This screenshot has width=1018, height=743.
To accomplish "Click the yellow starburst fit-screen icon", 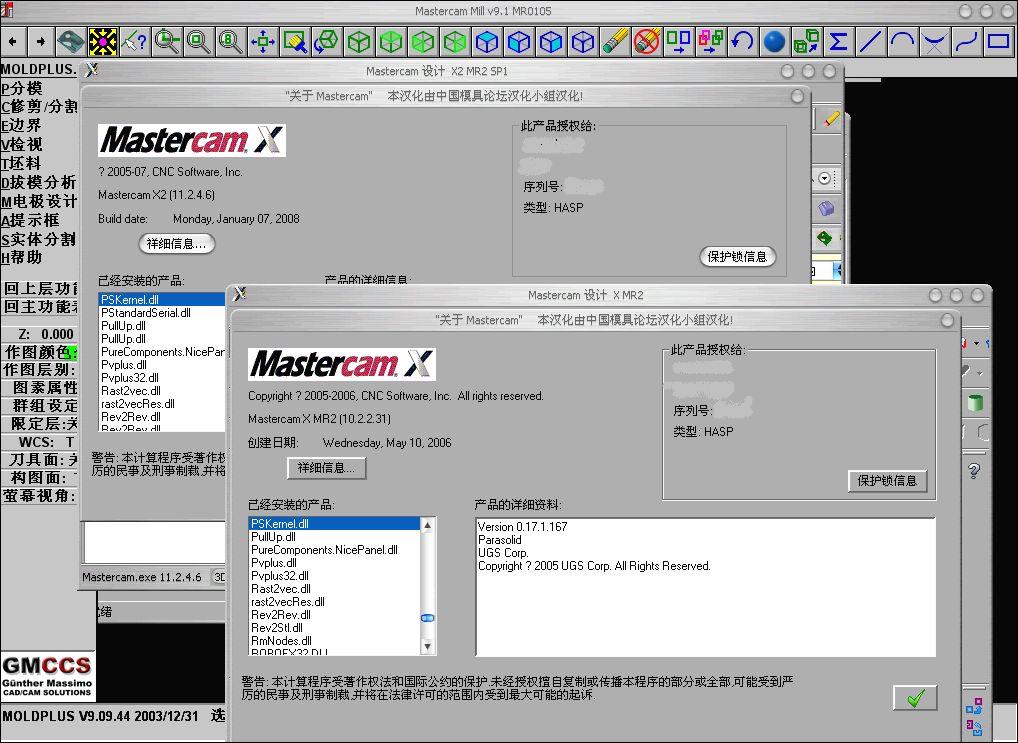I will pos(103,42).
